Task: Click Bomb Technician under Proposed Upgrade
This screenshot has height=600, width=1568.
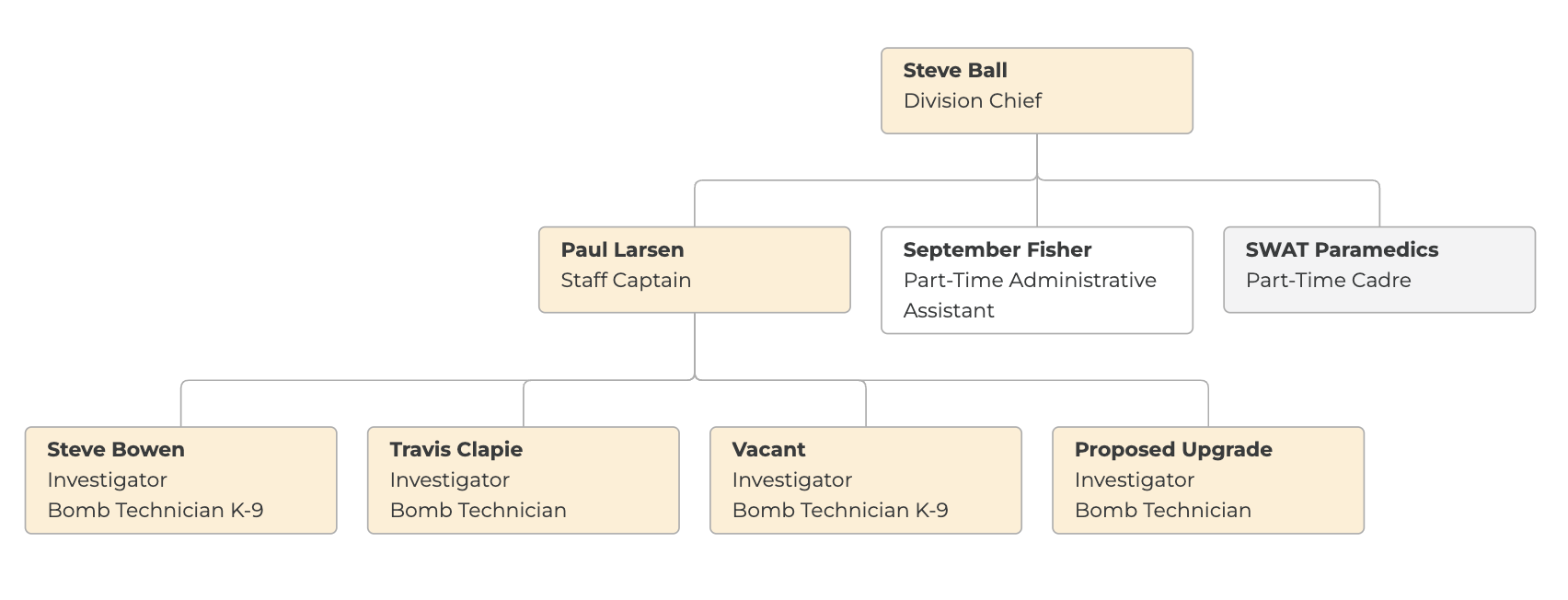Action: tap(1162, 511)
